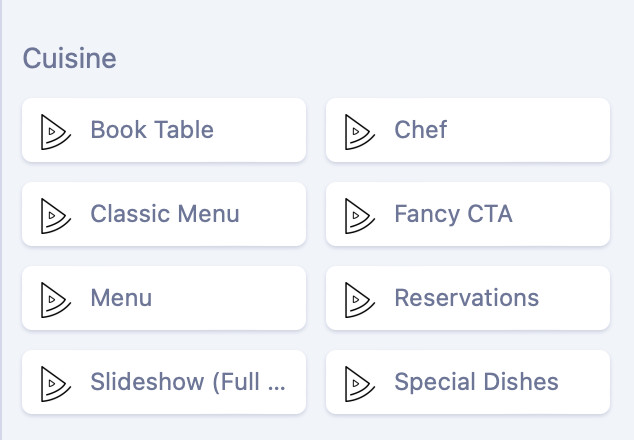Click empty right side of Menu card
Screen dimensions: 634x440
[240, 298]
